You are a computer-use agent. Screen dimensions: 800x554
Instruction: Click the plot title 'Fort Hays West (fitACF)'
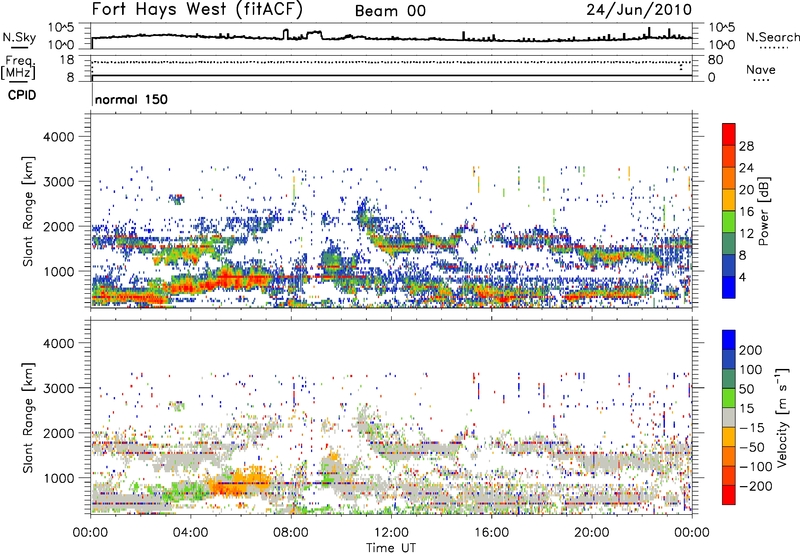[x=197, y=10]
